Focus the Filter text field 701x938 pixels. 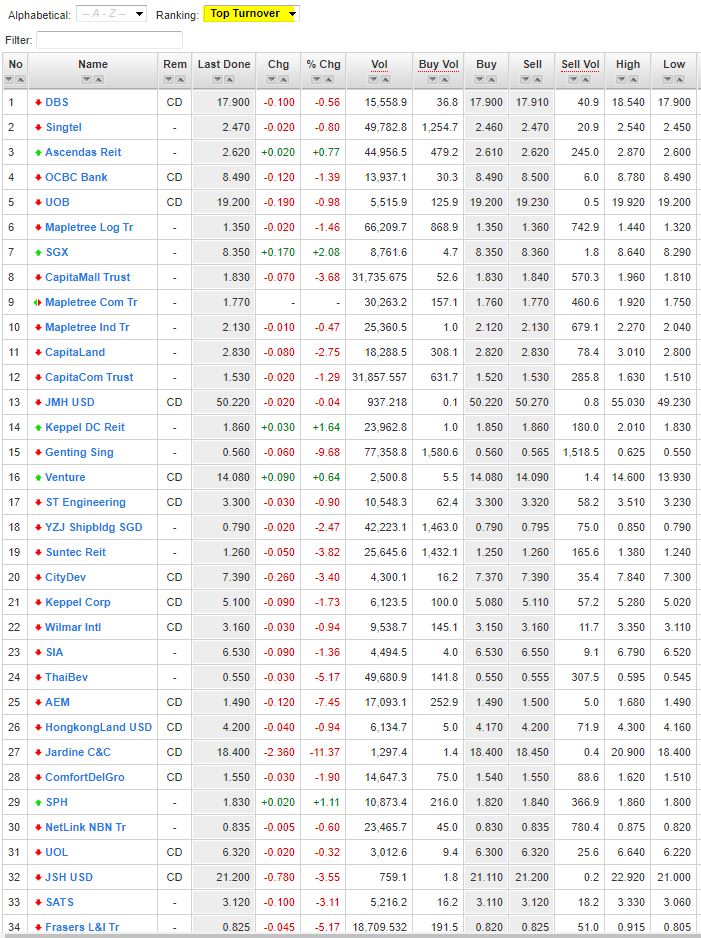pos(109,40)
